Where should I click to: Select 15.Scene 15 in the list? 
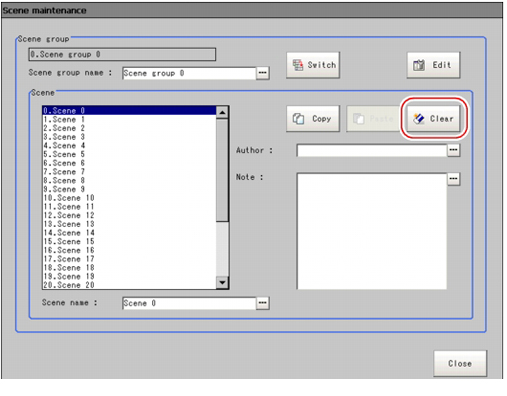129,241
